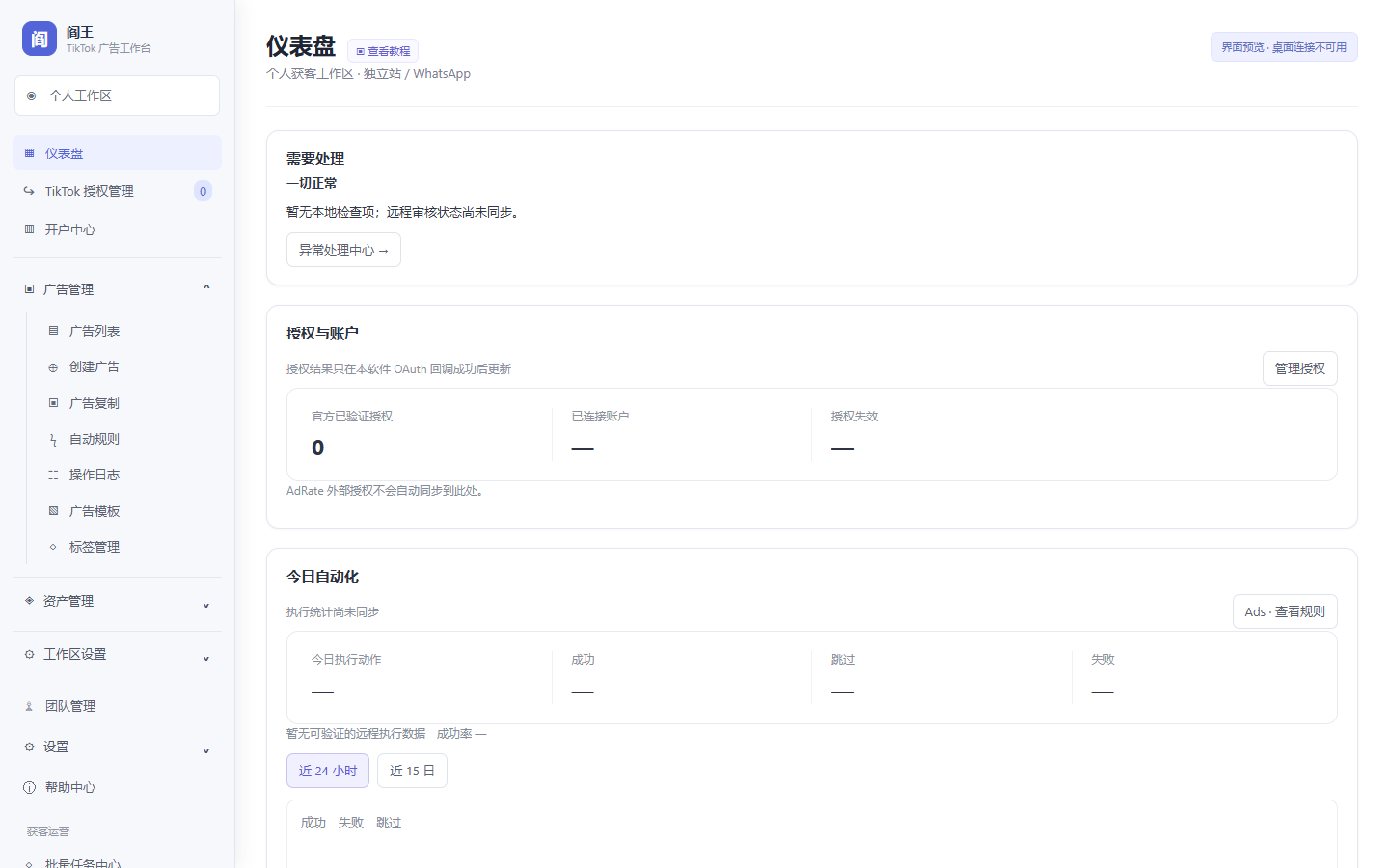The width and height of the screenshot is (1389, 868).
Task: Open 开户中心 from the sidebar
Action: (x=117, y=230)
